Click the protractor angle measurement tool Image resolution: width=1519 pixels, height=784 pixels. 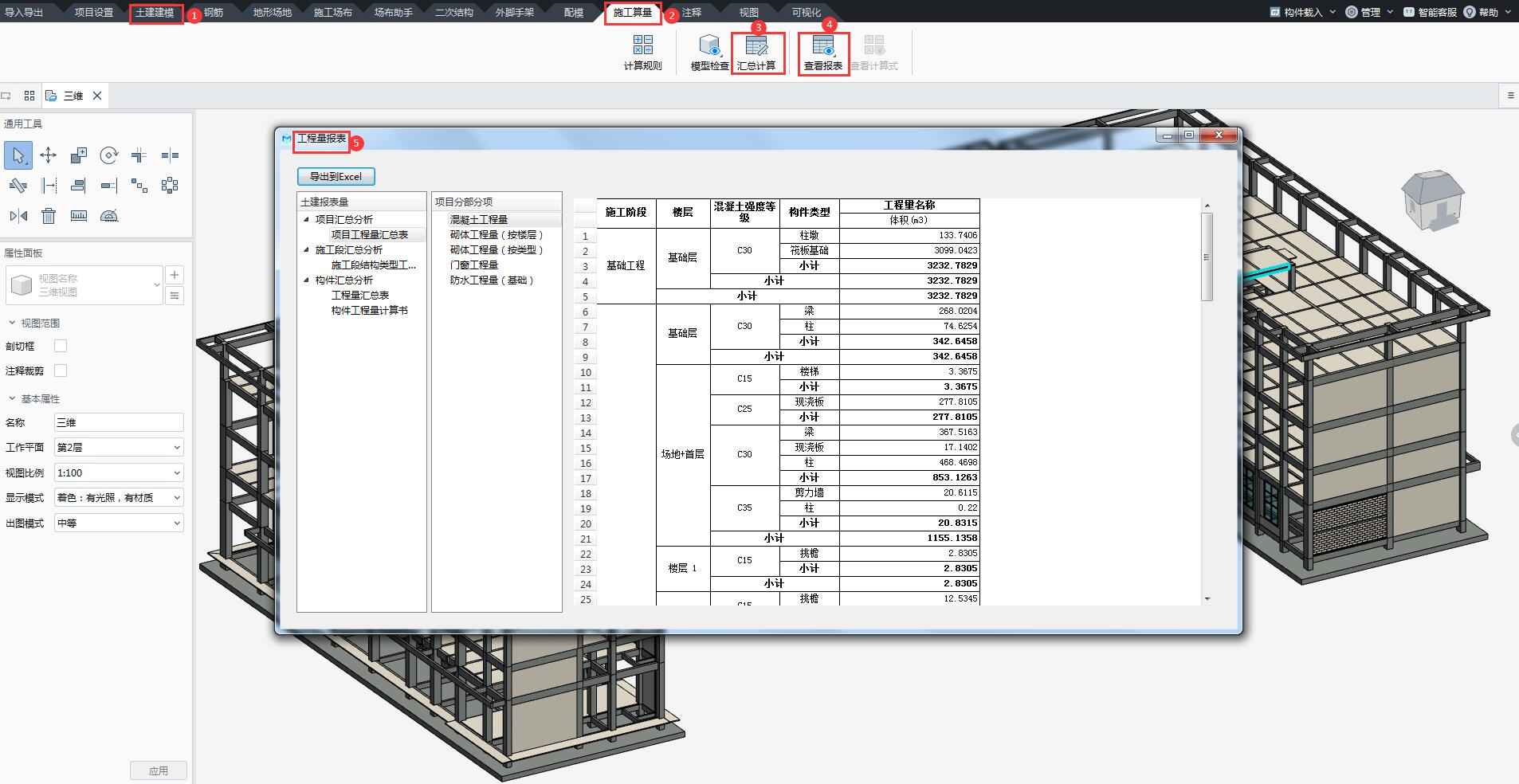point(109,215)
